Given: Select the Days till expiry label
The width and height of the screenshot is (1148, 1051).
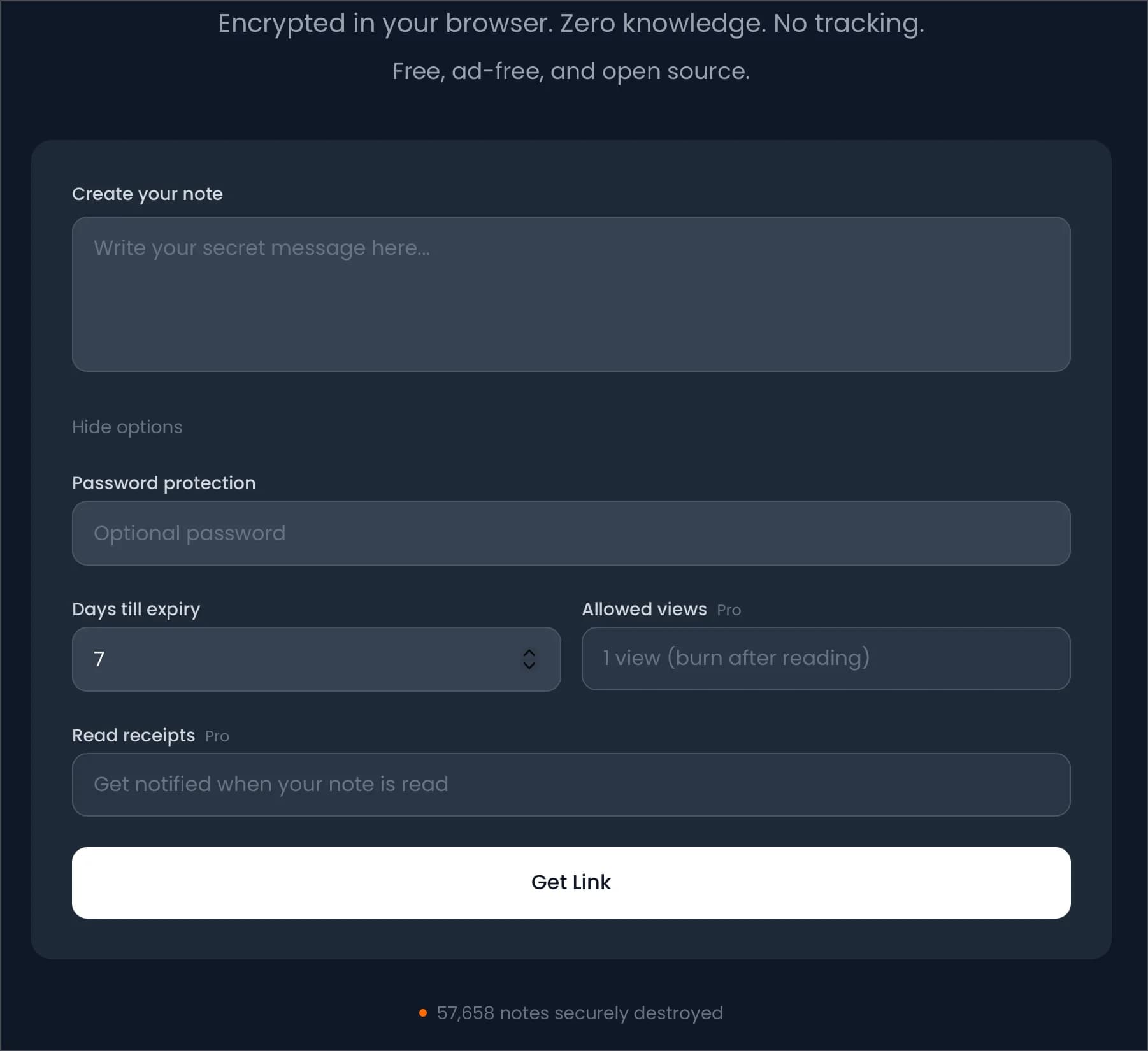Looking at the screenshot, I should coord(136,609).
